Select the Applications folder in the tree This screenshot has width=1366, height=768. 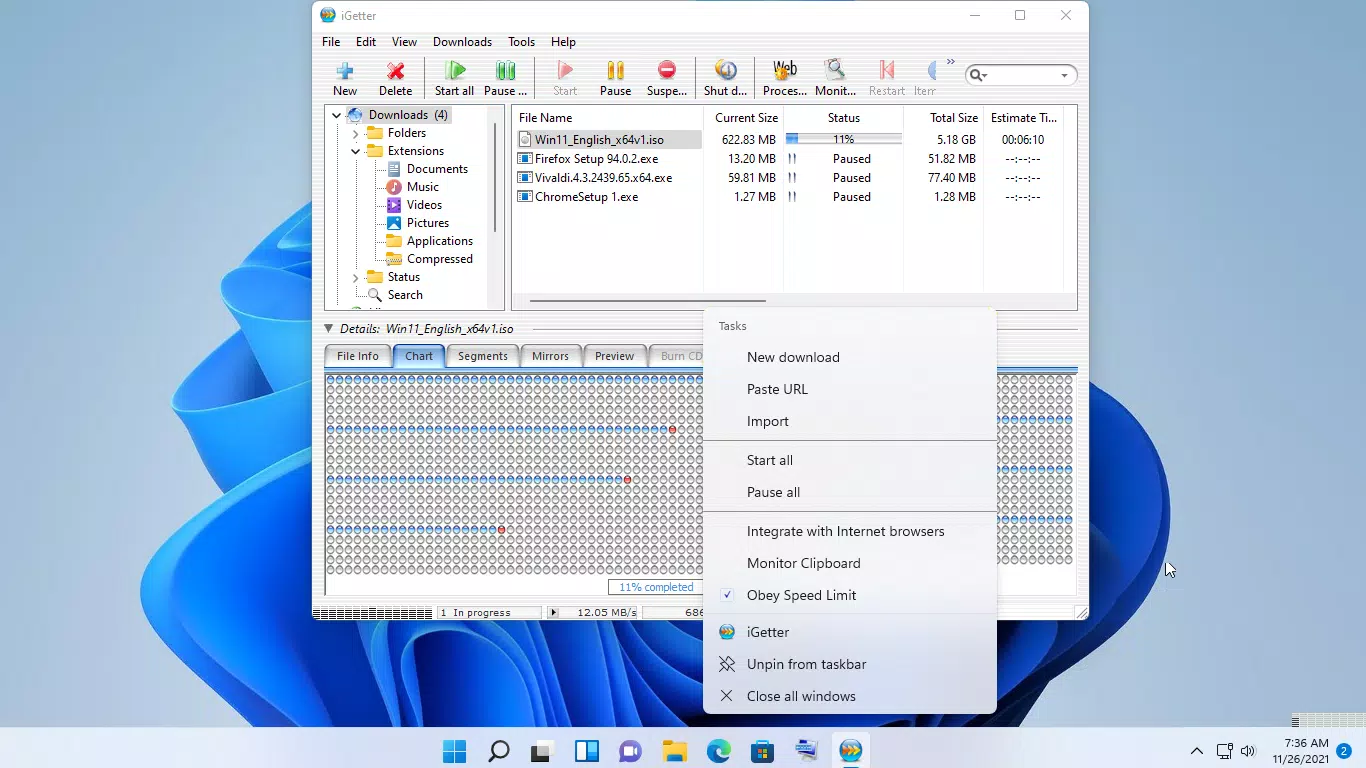tap(439, 241)
